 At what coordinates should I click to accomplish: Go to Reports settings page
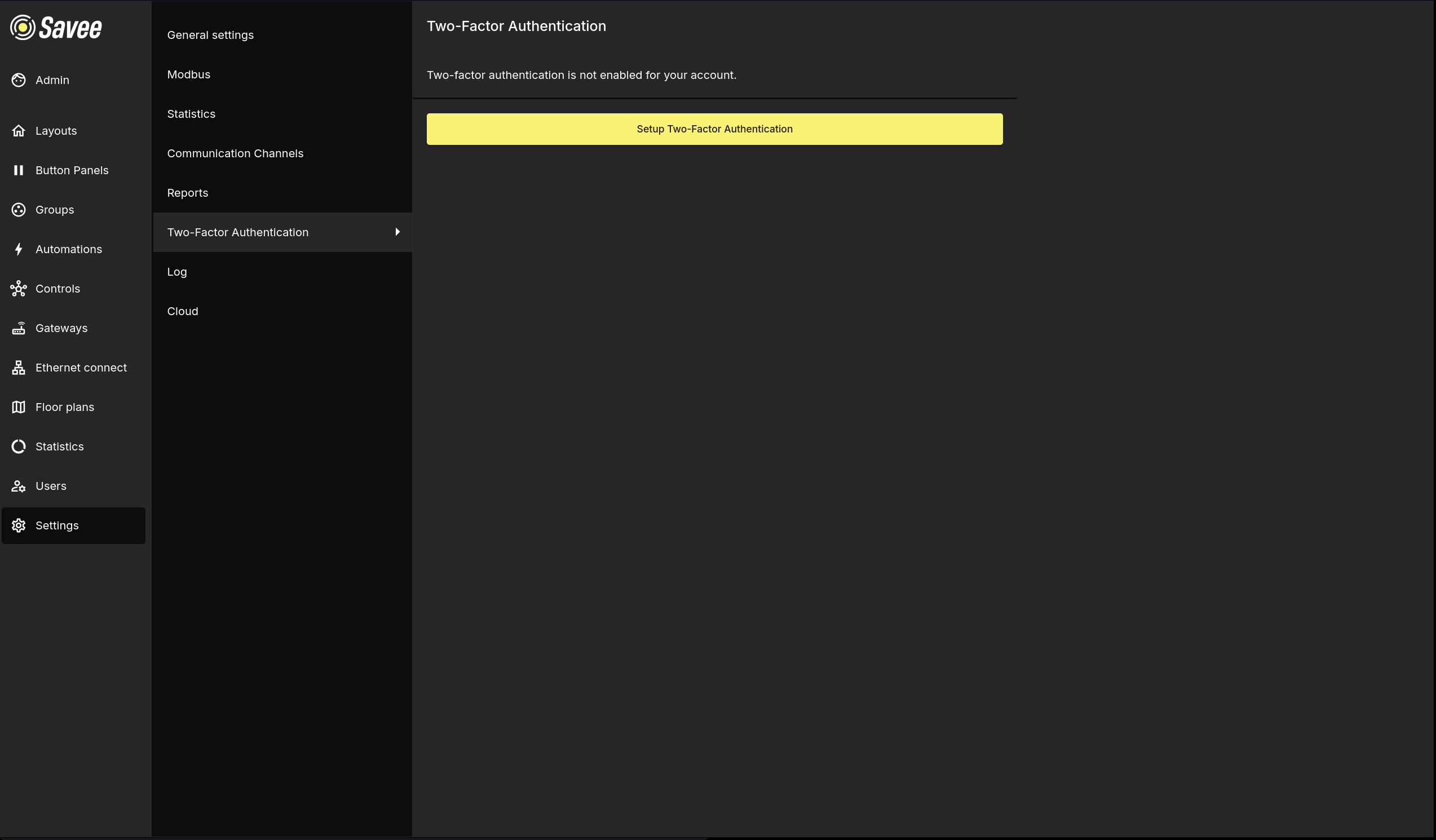point(188,193)
